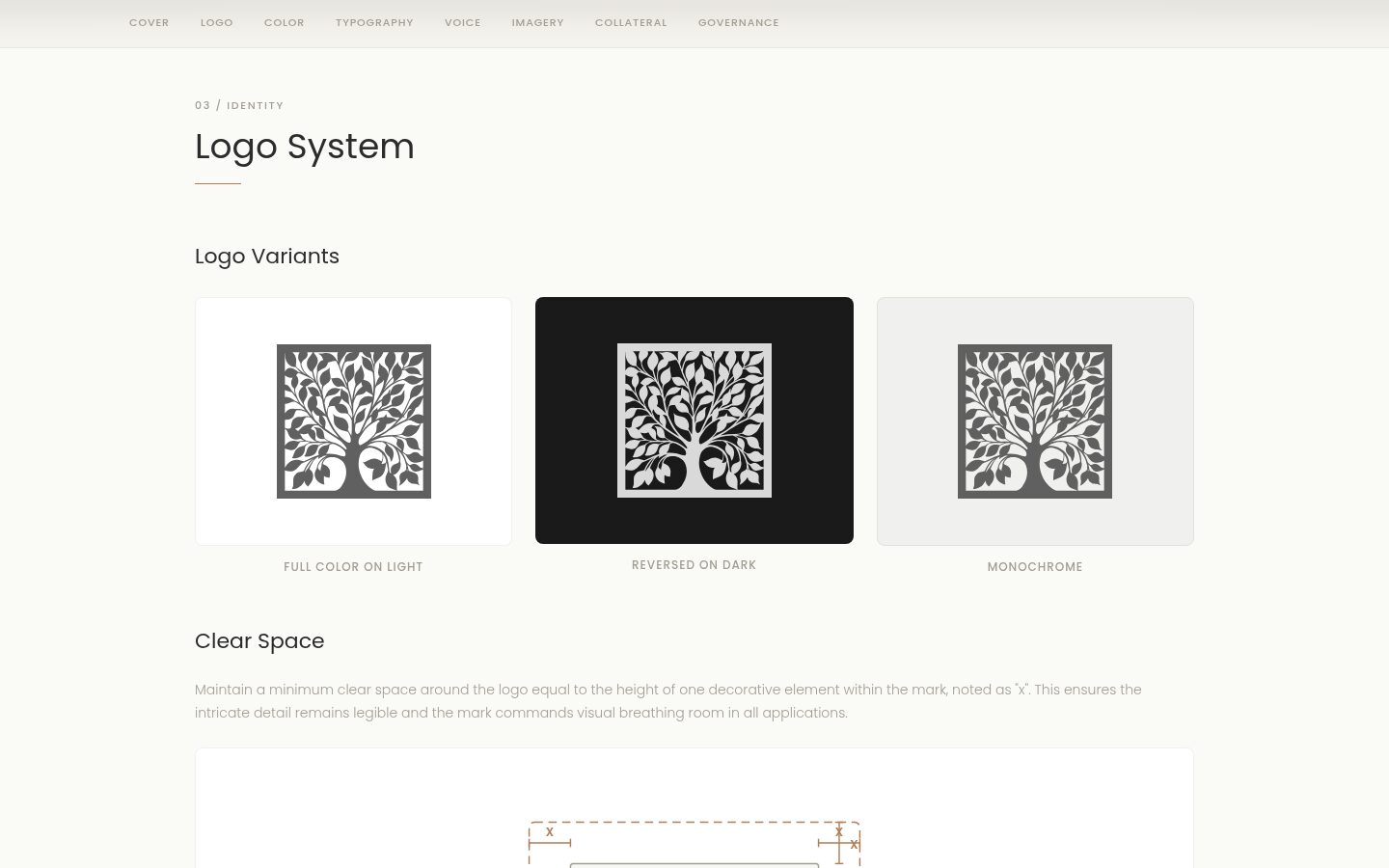Viewport: 1389px width, 868px height.
Task: Click the 'Logo System' page title
Action: coord(305,147)
